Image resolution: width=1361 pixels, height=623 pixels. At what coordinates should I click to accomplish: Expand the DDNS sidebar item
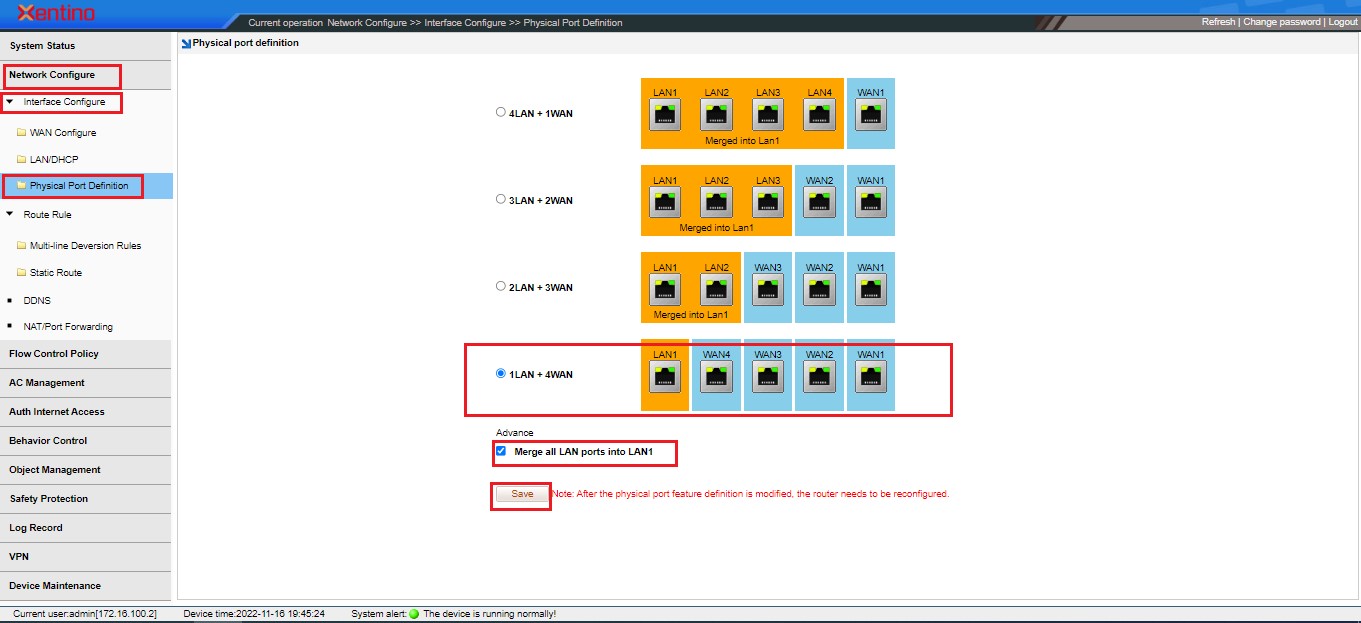(x=36, y=300)
